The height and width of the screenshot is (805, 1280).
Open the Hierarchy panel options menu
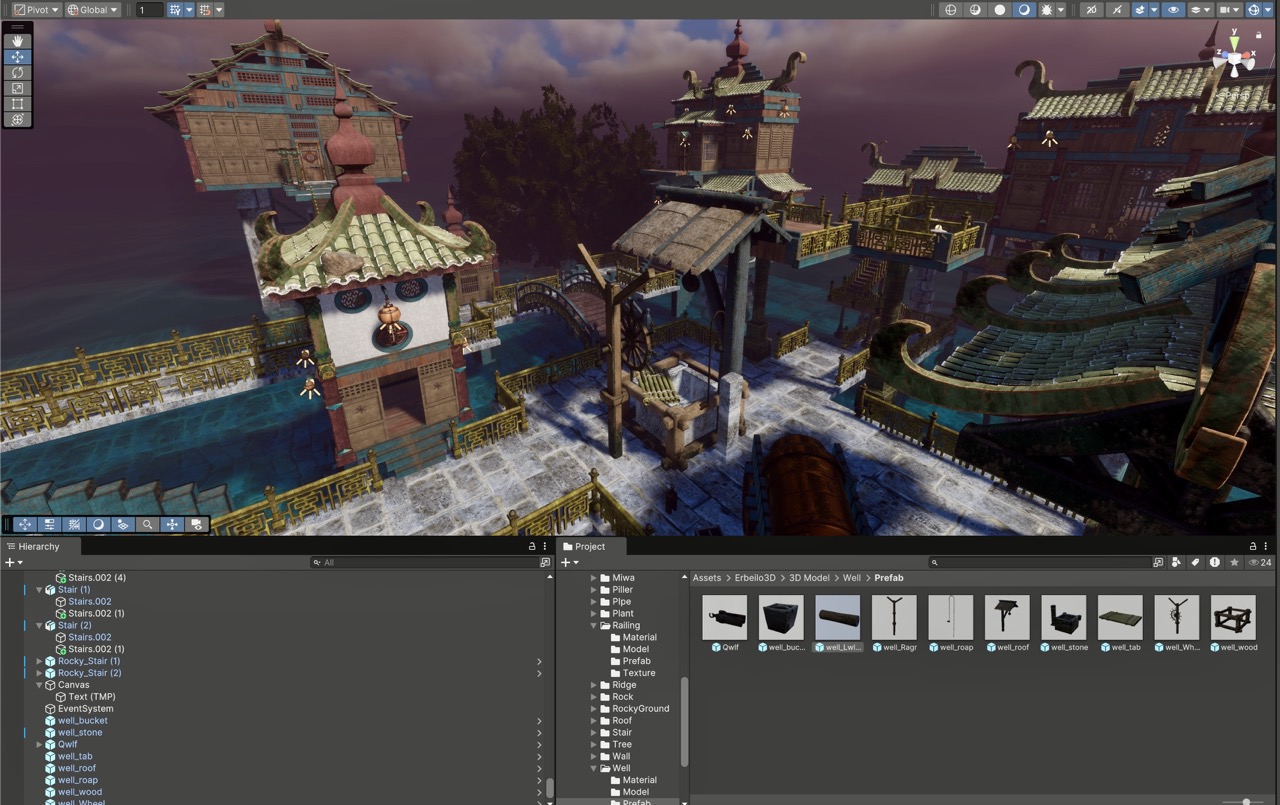(545, 546)
